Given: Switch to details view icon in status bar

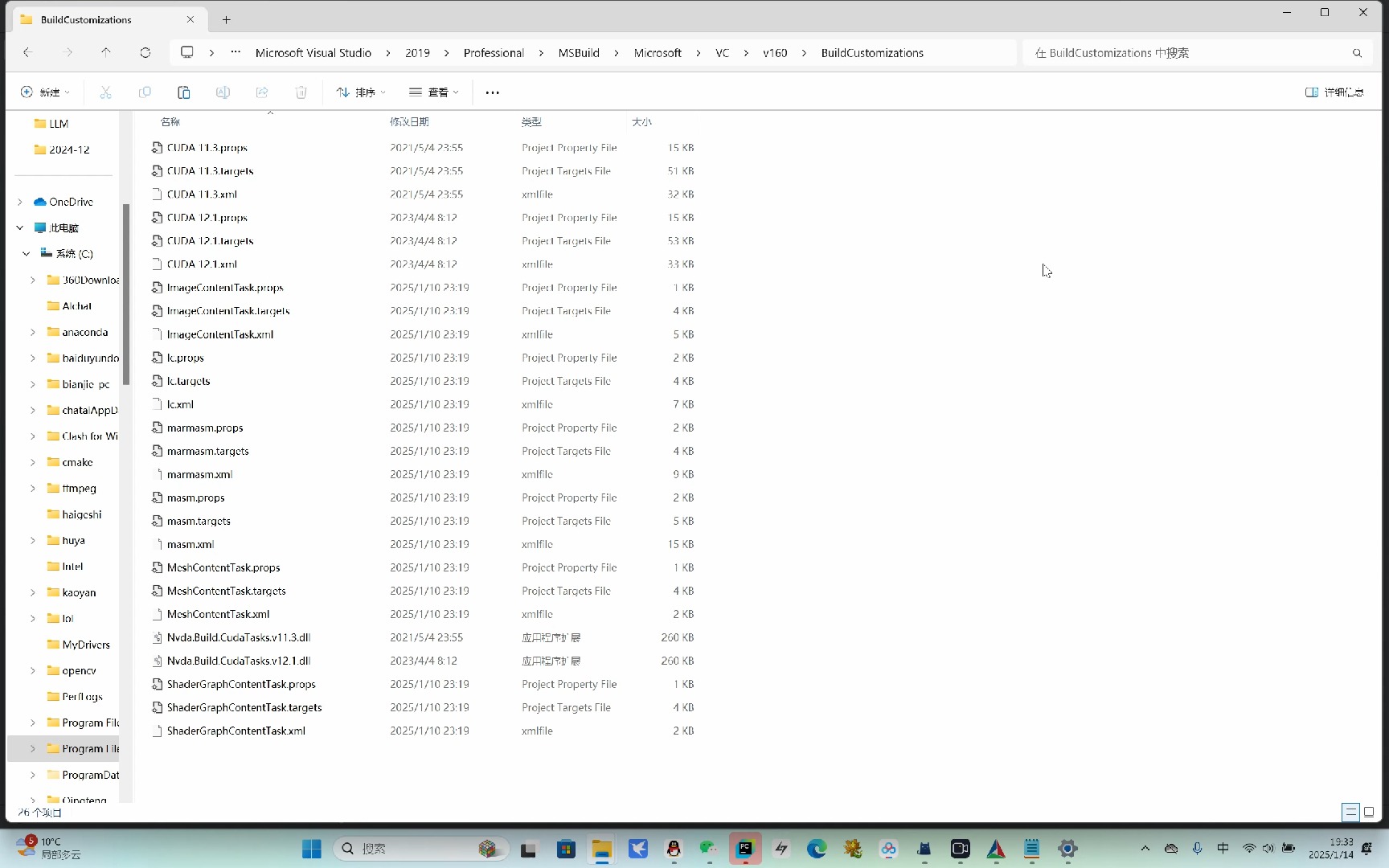Looking at the screenshot, I should 1351,812.
